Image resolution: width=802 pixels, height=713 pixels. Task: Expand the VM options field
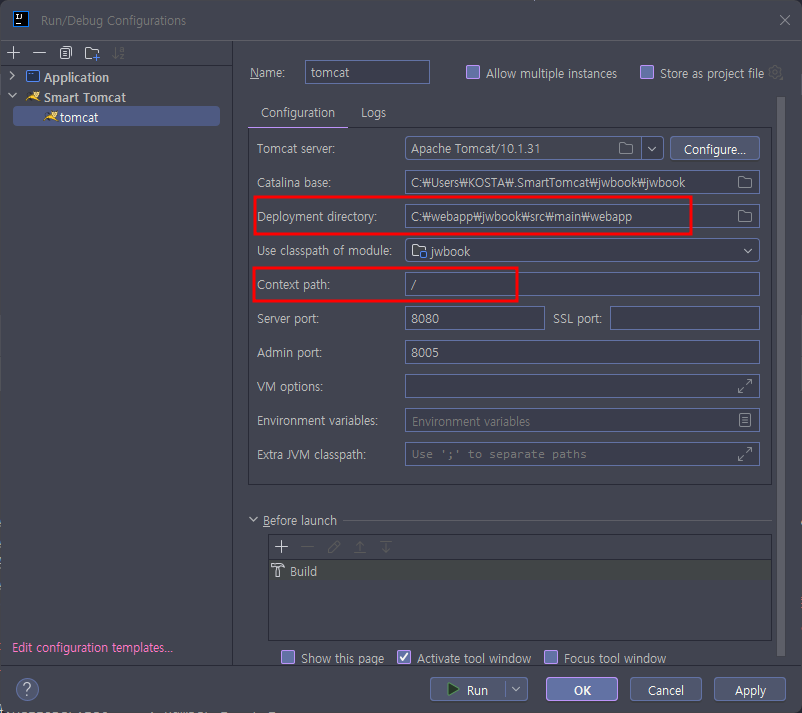click(745, 386)
